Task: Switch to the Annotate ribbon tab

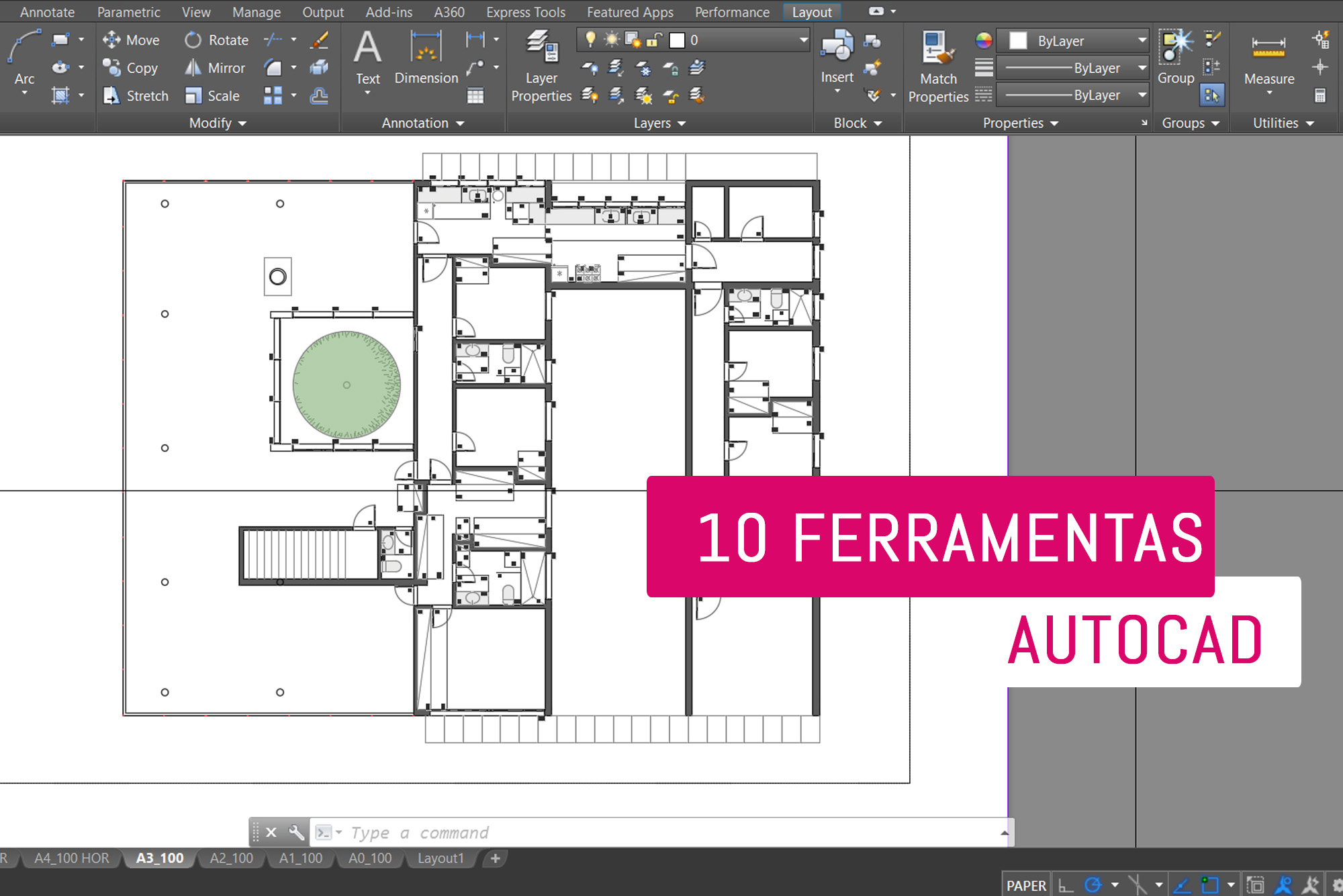Action: 47,12
